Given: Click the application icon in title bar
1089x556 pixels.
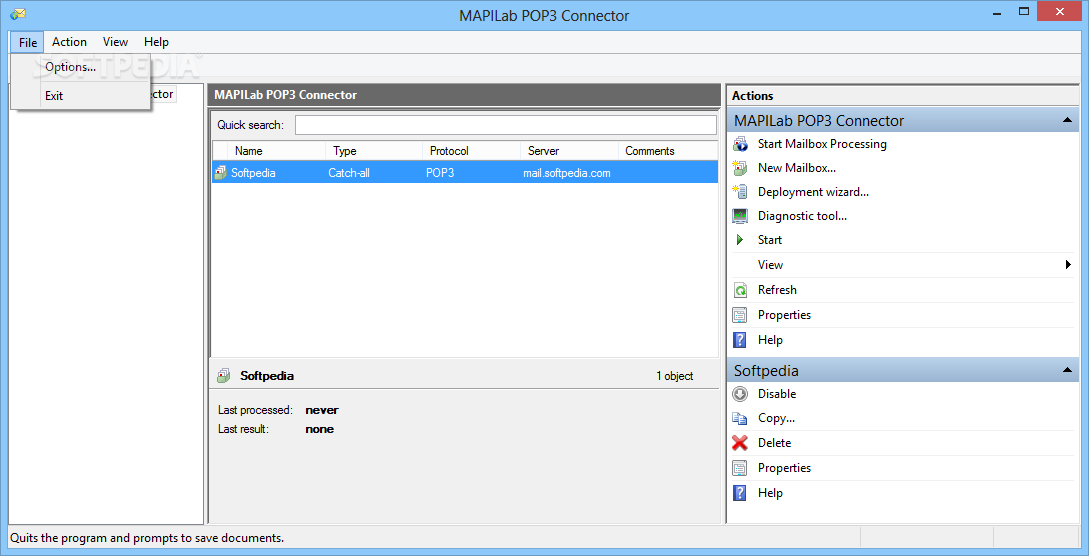Looking at the screenshot, I should click(18, 14).
